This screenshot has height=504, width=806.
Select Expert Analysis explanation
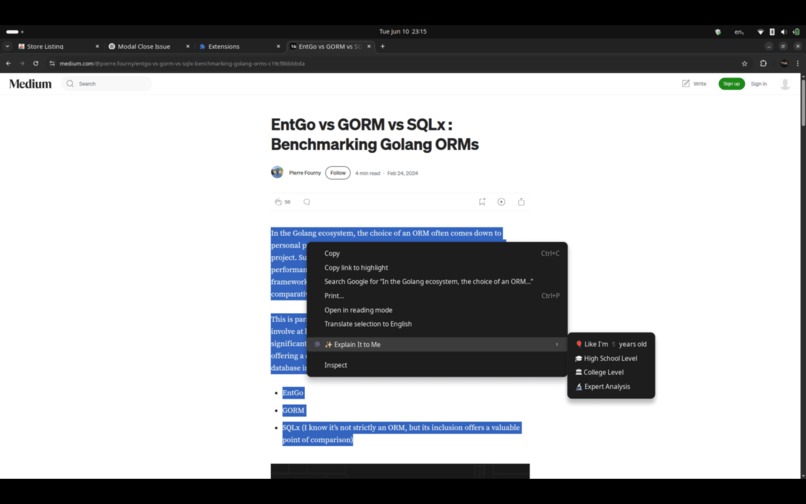(611, 387)
